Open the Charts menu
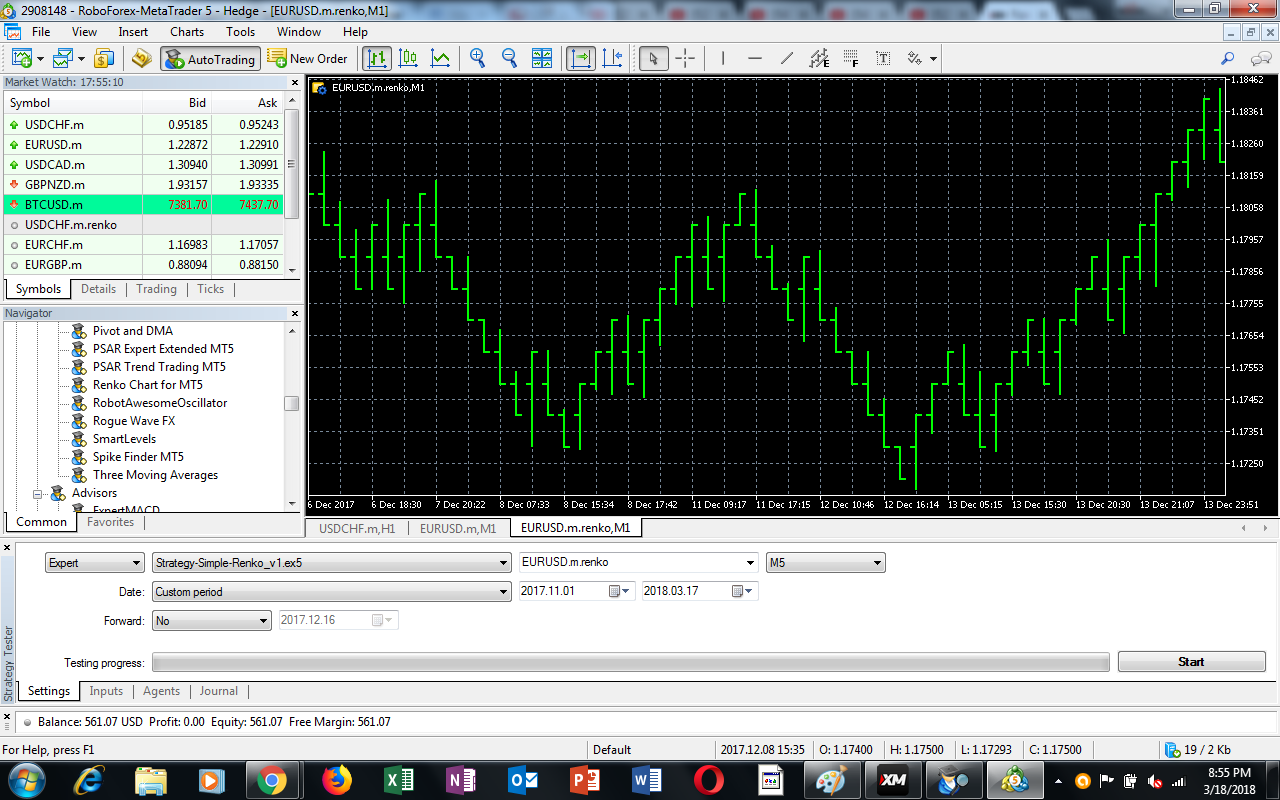Viewport: 1280px width, 800px height. pos(187,32)
